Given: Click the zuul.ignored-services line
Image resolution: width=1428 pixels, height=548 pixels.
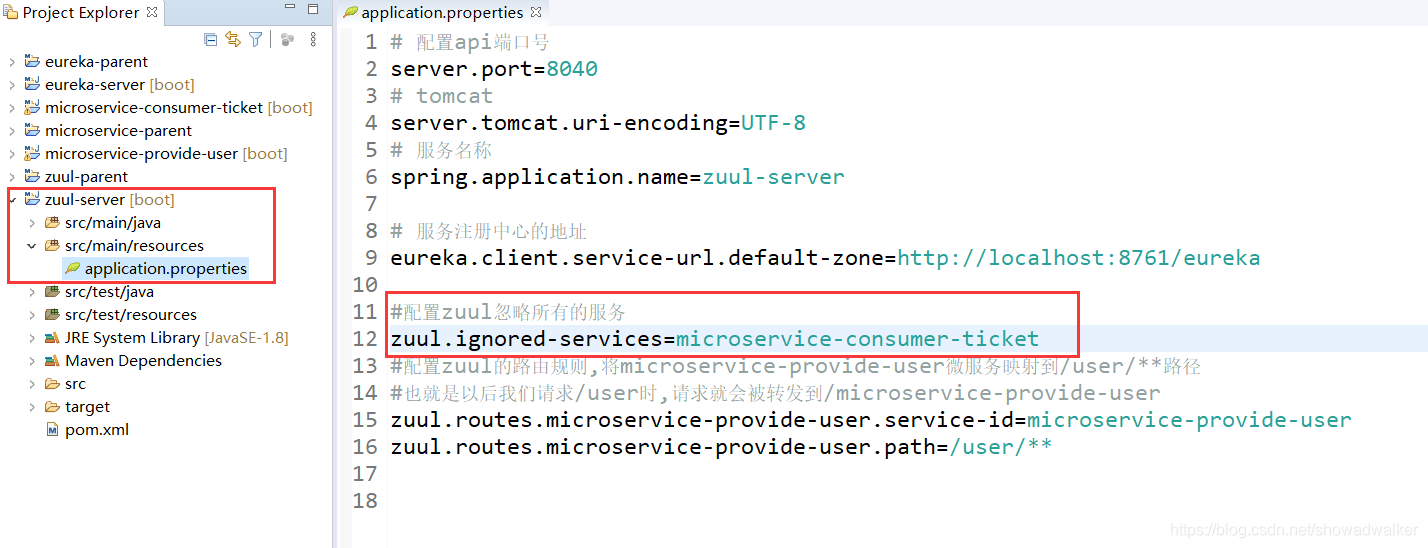Looking at the screenshot, I should coord(715,339).
